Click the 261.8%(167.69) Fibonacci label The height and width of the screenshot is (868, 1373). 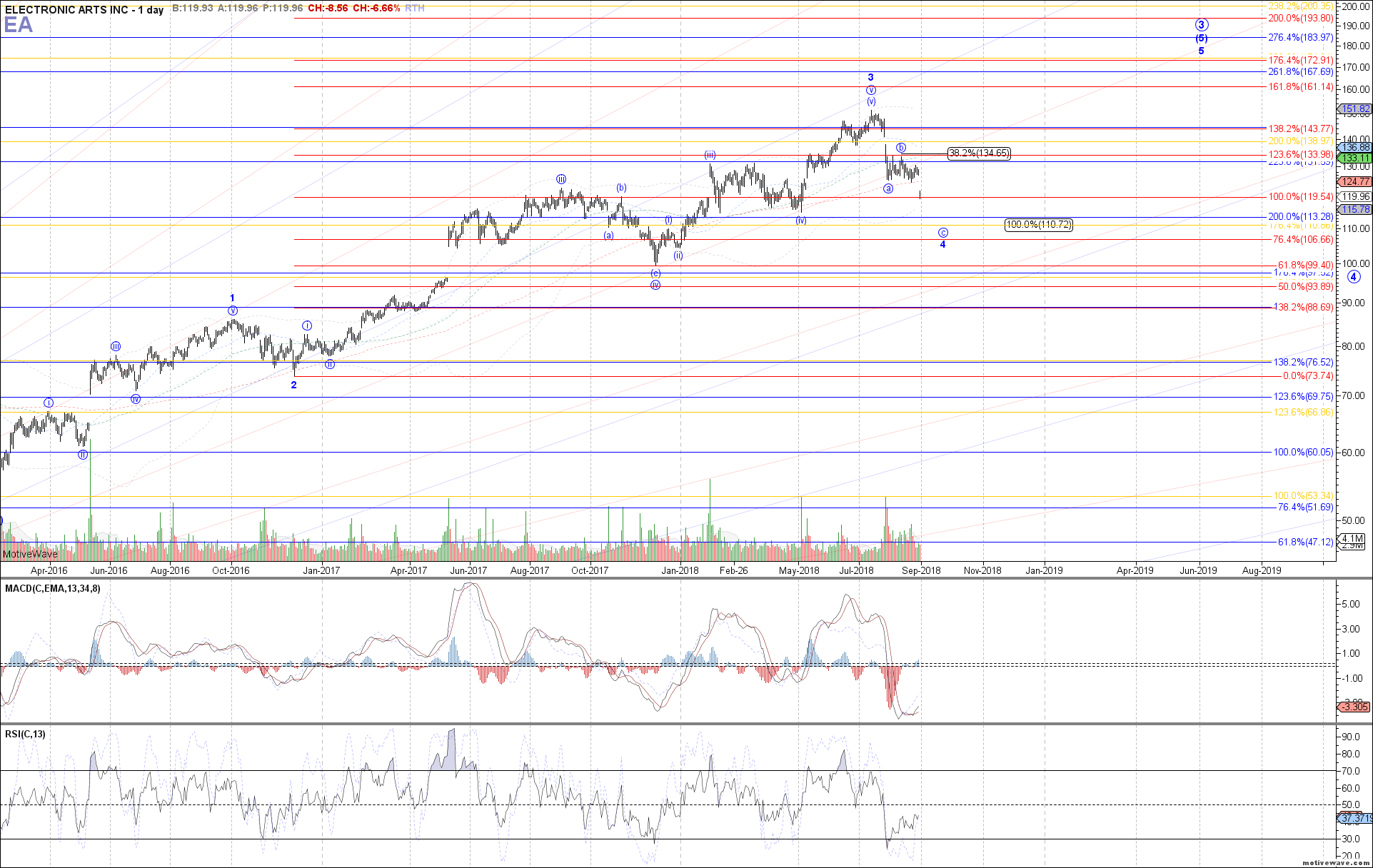[1300, 71]
